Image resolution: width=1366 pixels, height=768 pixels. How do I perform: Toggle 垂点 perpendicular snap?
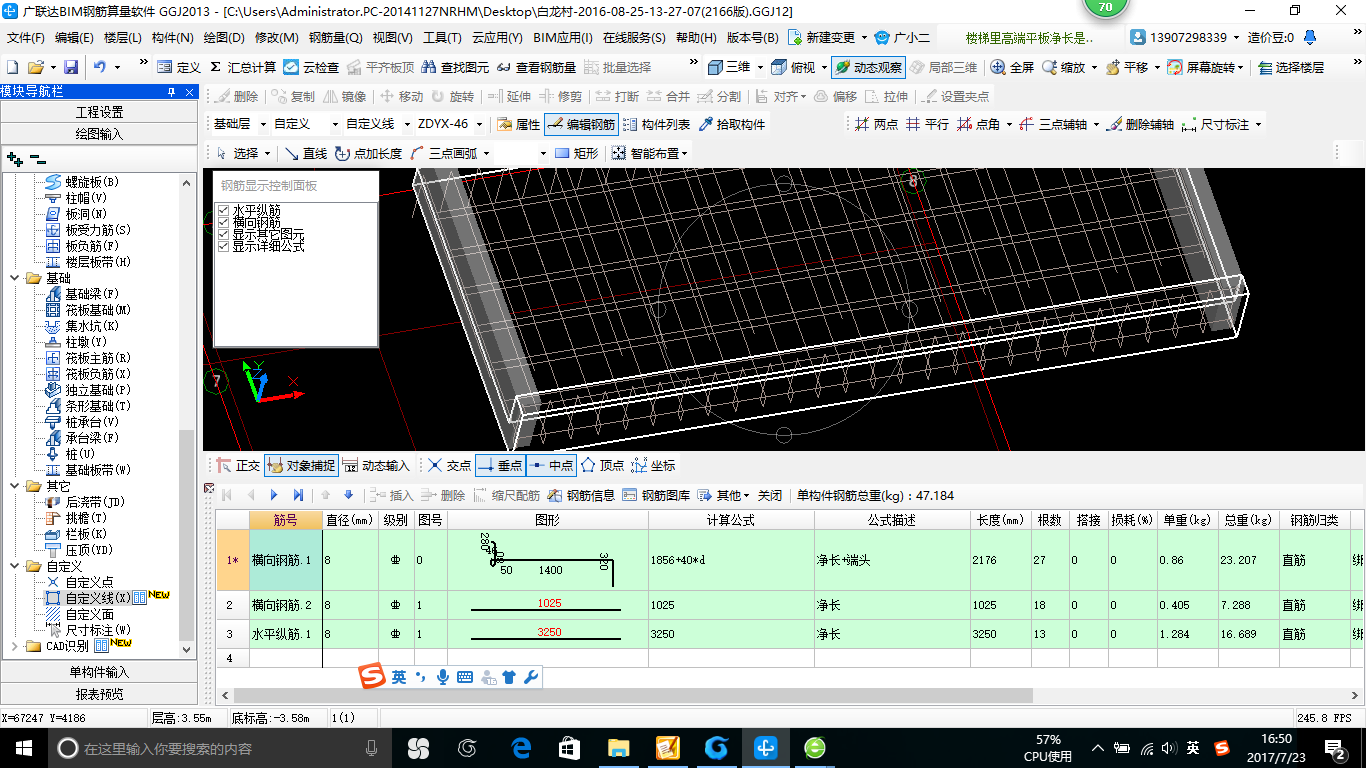[500, 465]
